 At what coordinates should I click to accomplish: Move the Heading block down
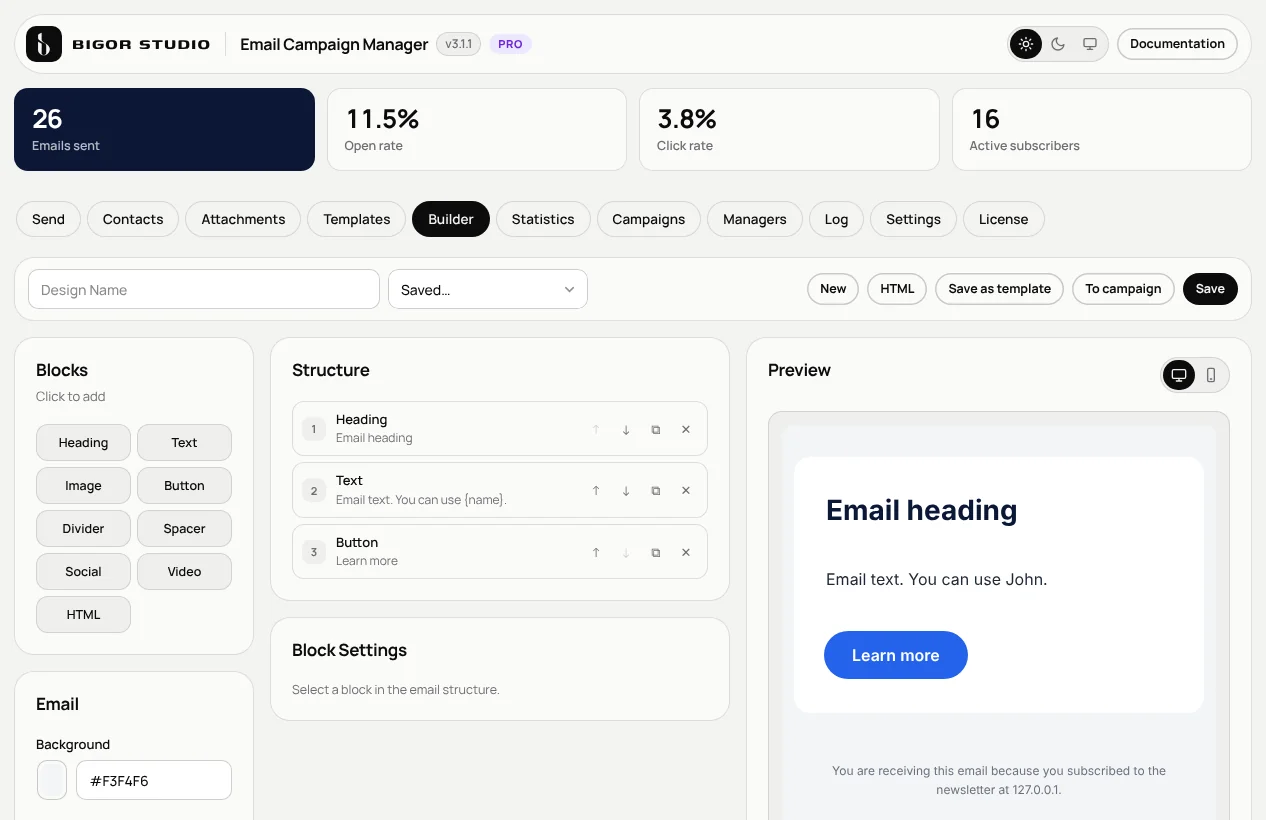pos(626,429)
